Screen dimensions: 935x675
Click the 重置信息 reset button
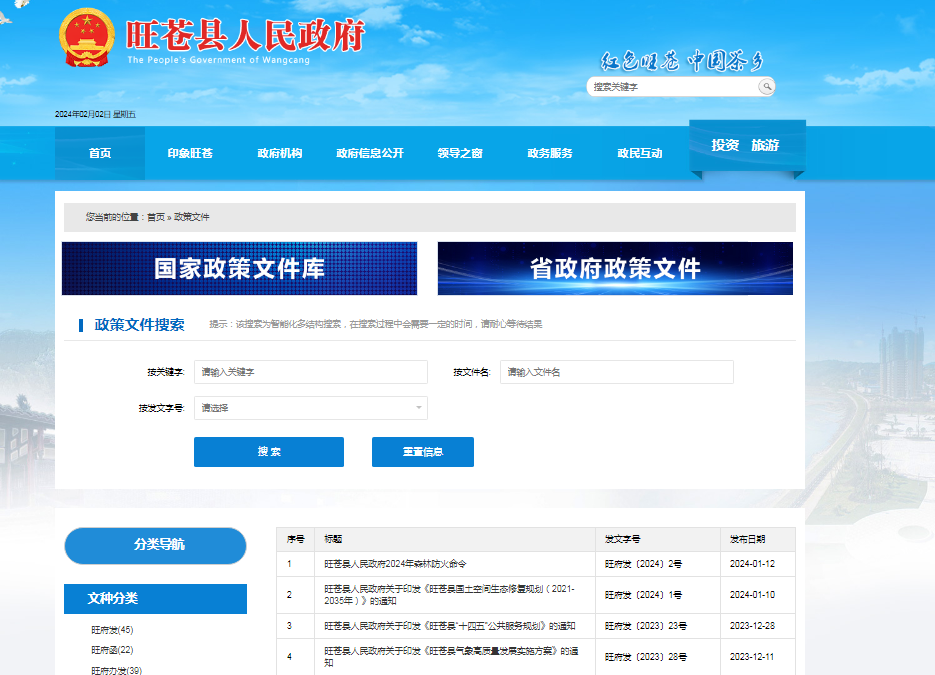click(422, 452)
